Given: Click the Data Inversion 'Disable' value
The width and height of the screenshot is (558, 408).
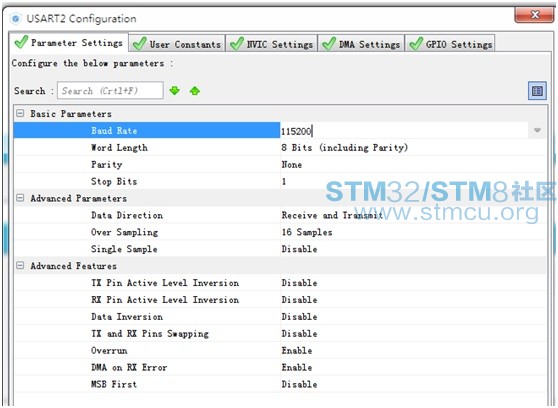Looking at the screenshot, I should click(x=299, y=317).
